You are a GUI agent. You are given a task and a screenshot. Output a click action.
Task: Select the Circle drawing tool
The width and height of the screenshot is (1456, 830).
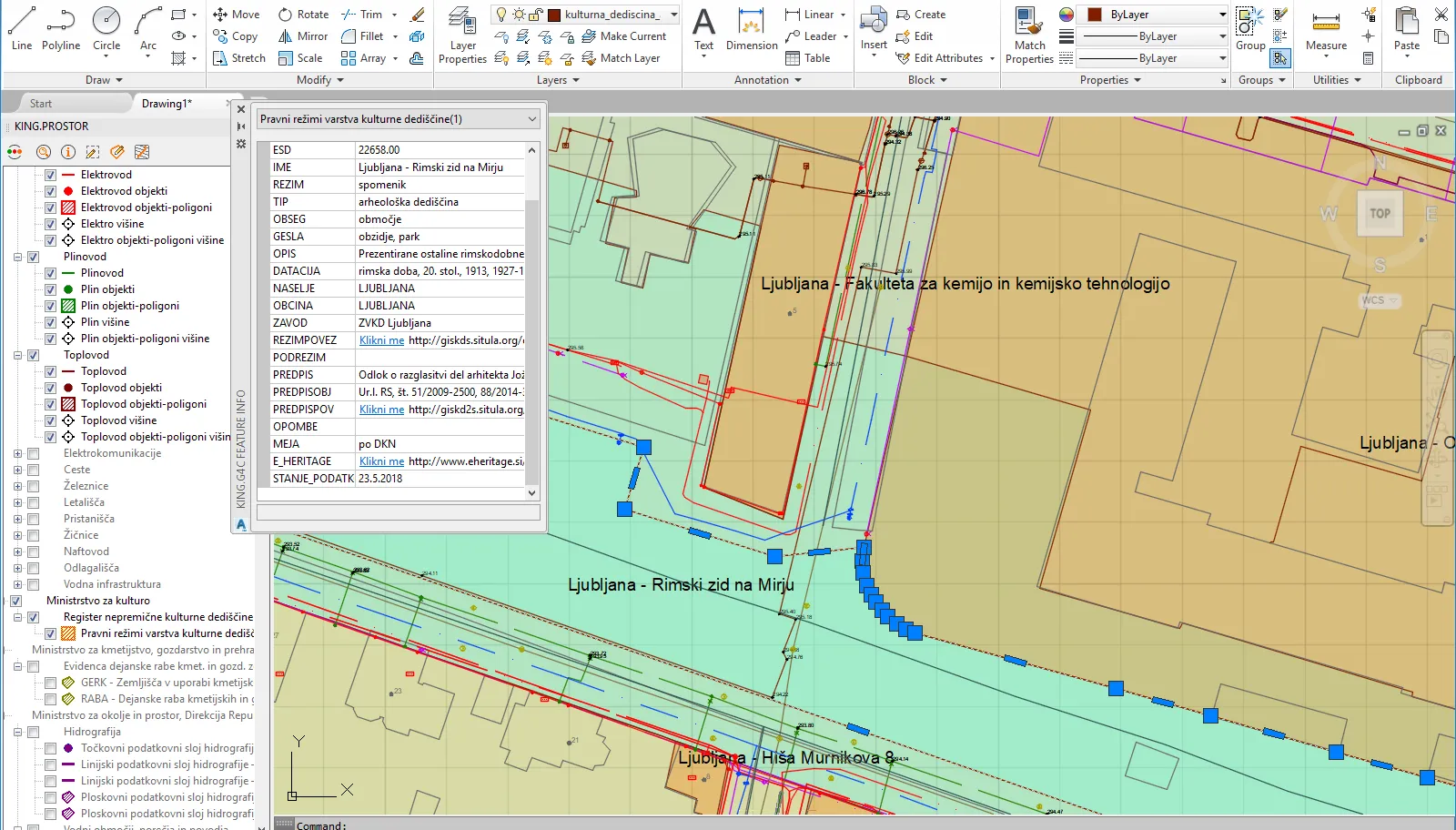(106, 28)
